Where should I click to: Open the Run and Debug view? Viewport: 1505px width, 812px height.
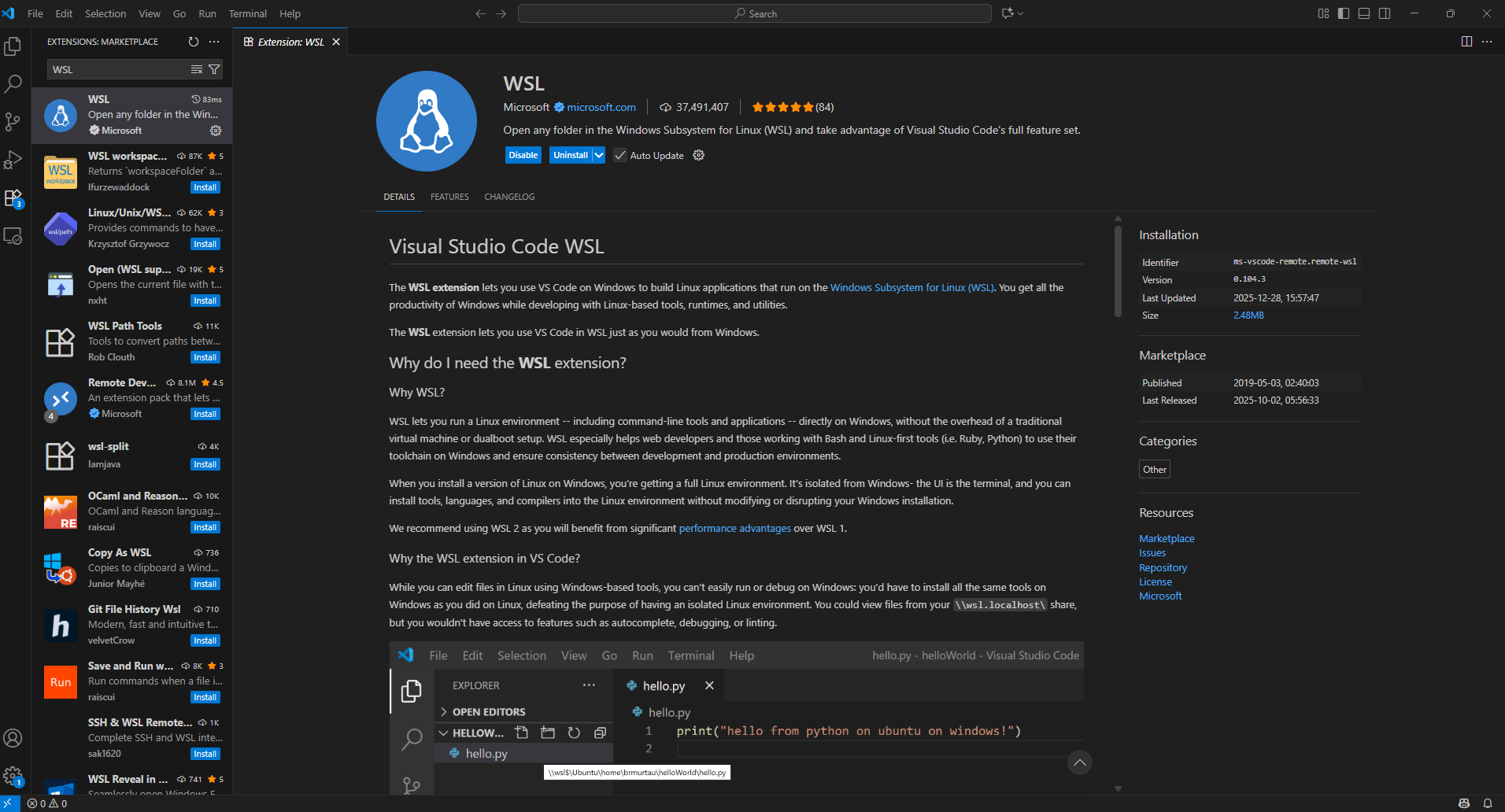pos(13,160)
